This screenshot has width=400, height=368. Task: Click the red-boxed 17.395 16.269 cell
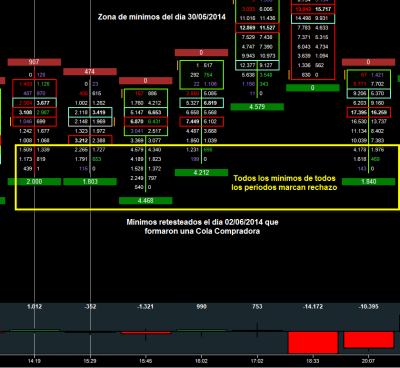[369, 112]
